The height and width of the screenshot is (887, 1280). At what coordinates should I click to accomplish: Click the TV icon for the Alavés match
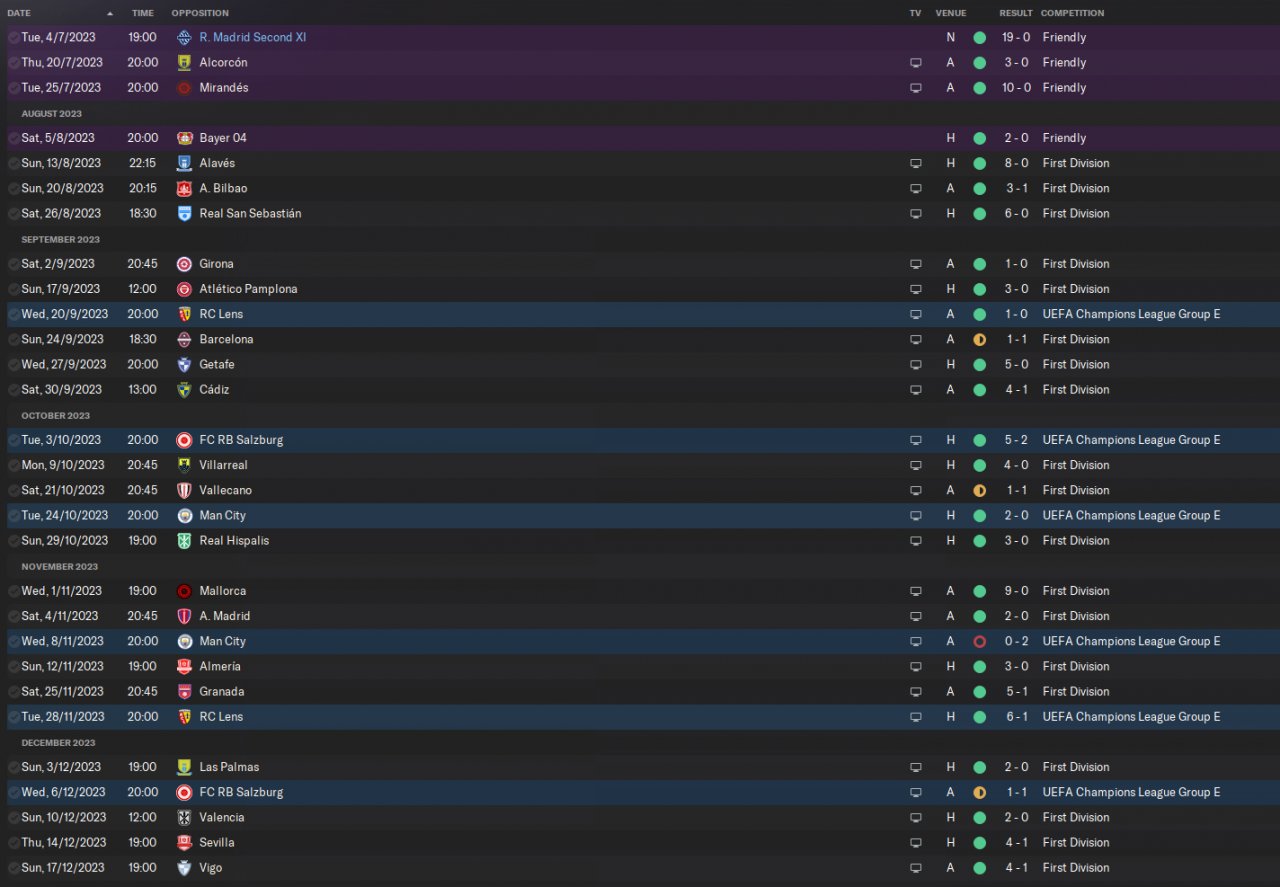click(x=915, y=163)
